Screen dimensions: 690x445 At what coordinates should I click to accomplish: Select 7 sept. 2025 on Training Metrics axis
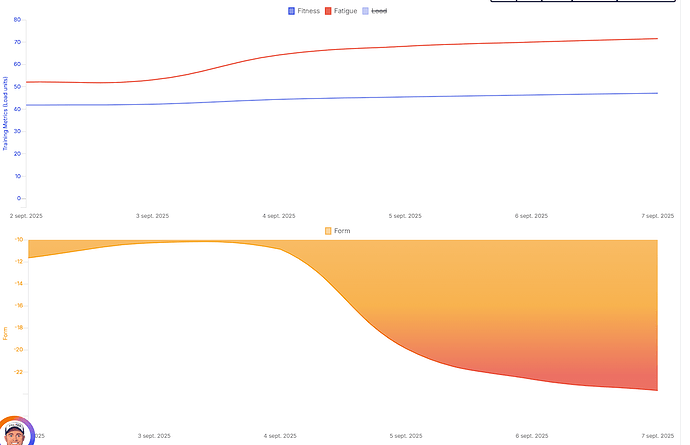(658, 215)
